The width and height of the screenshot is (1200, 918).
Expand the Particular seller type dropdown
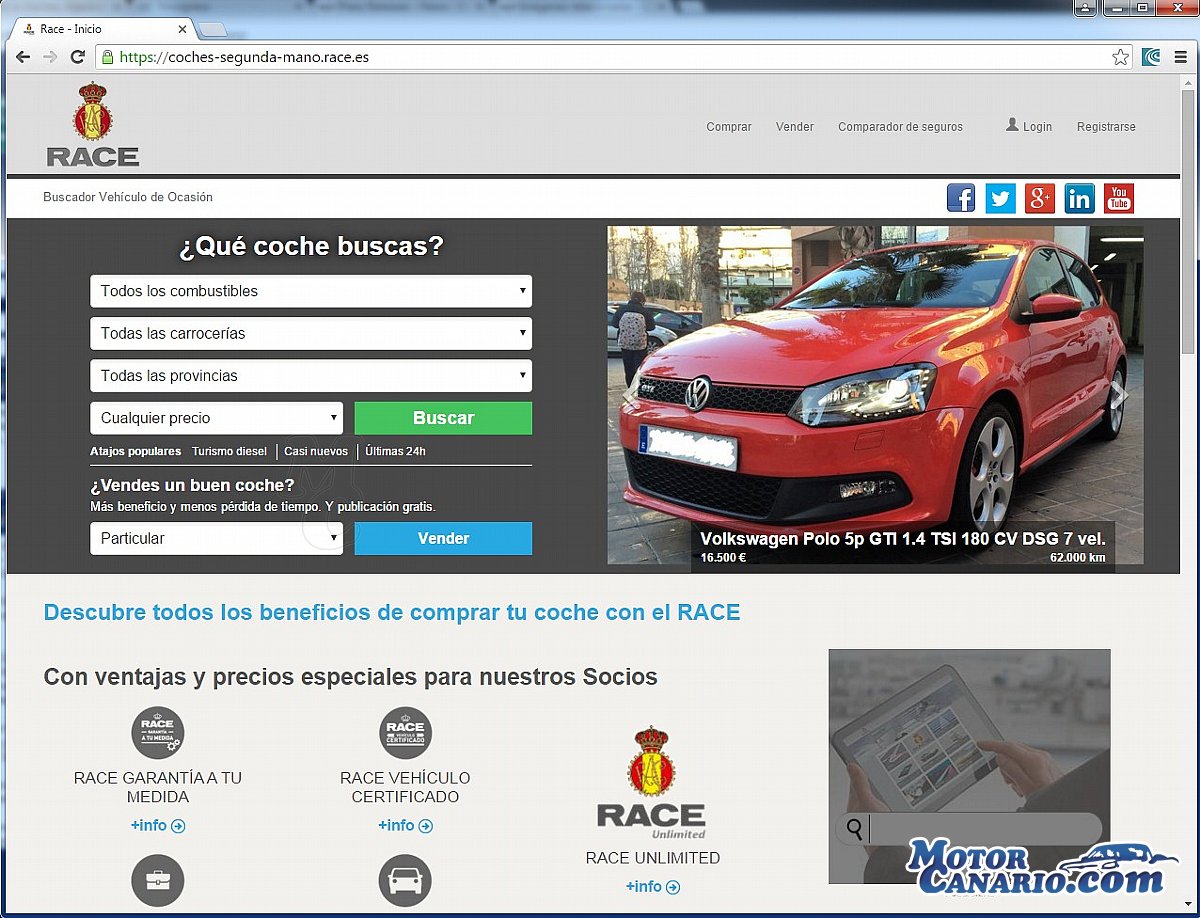(x=216, y=538)
